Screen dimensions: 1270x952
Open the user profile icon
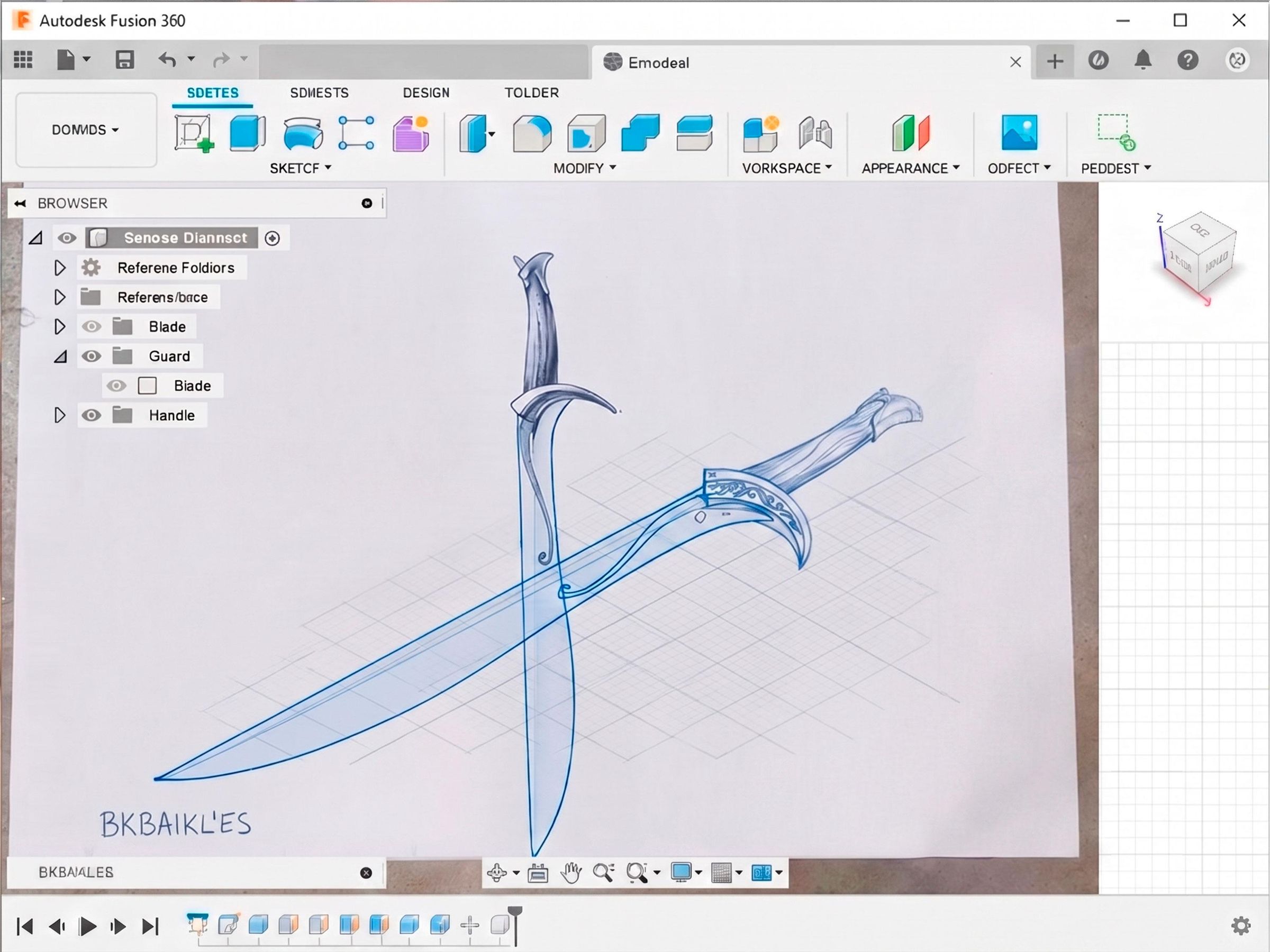tap(1237, 60)
